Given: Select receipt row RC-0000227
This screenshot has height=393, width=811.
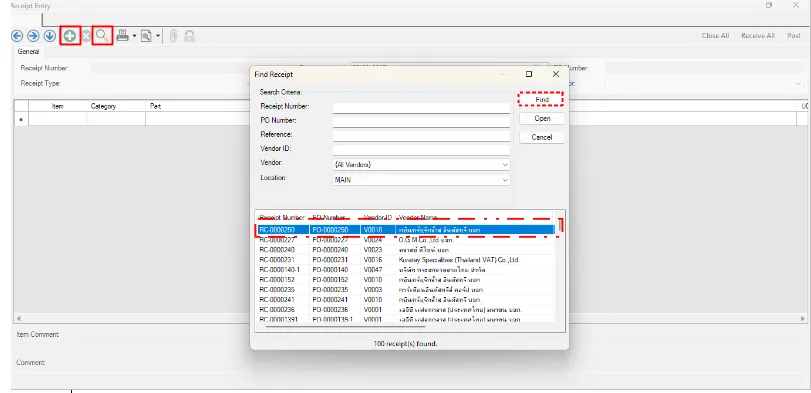Looking at the screenshot, I should (405, 240).
